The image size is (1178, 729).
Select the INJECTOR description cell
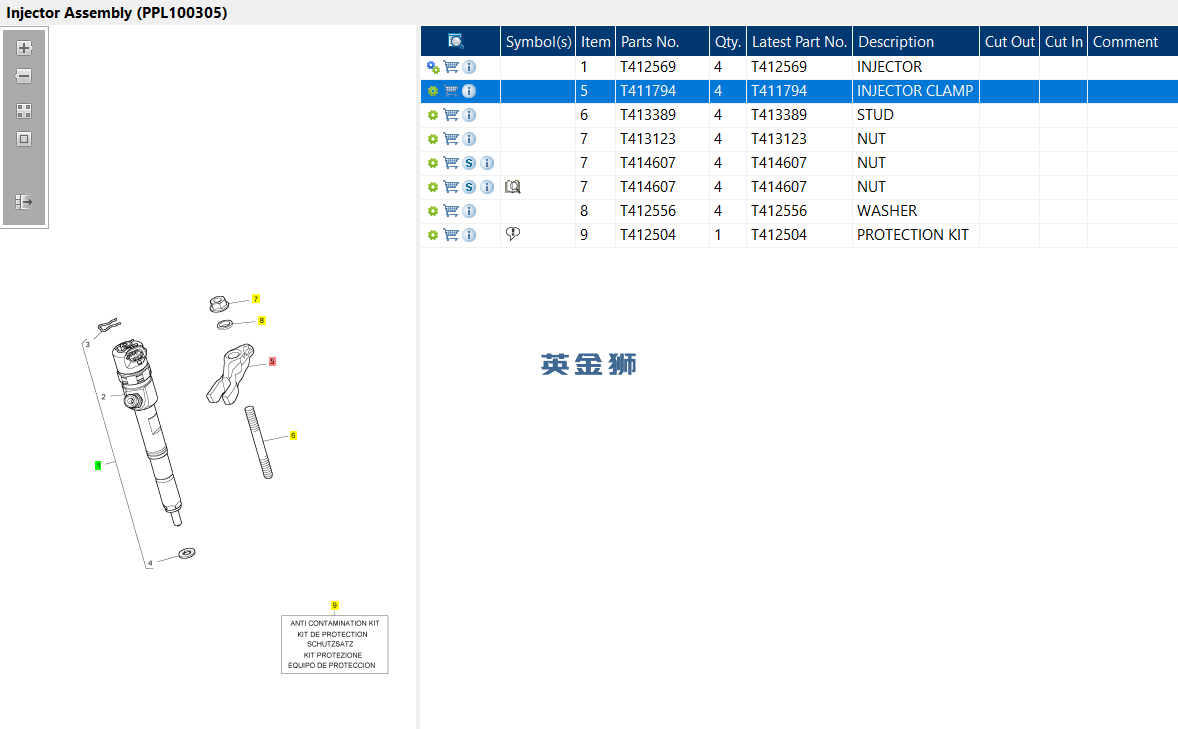point(916,67)
